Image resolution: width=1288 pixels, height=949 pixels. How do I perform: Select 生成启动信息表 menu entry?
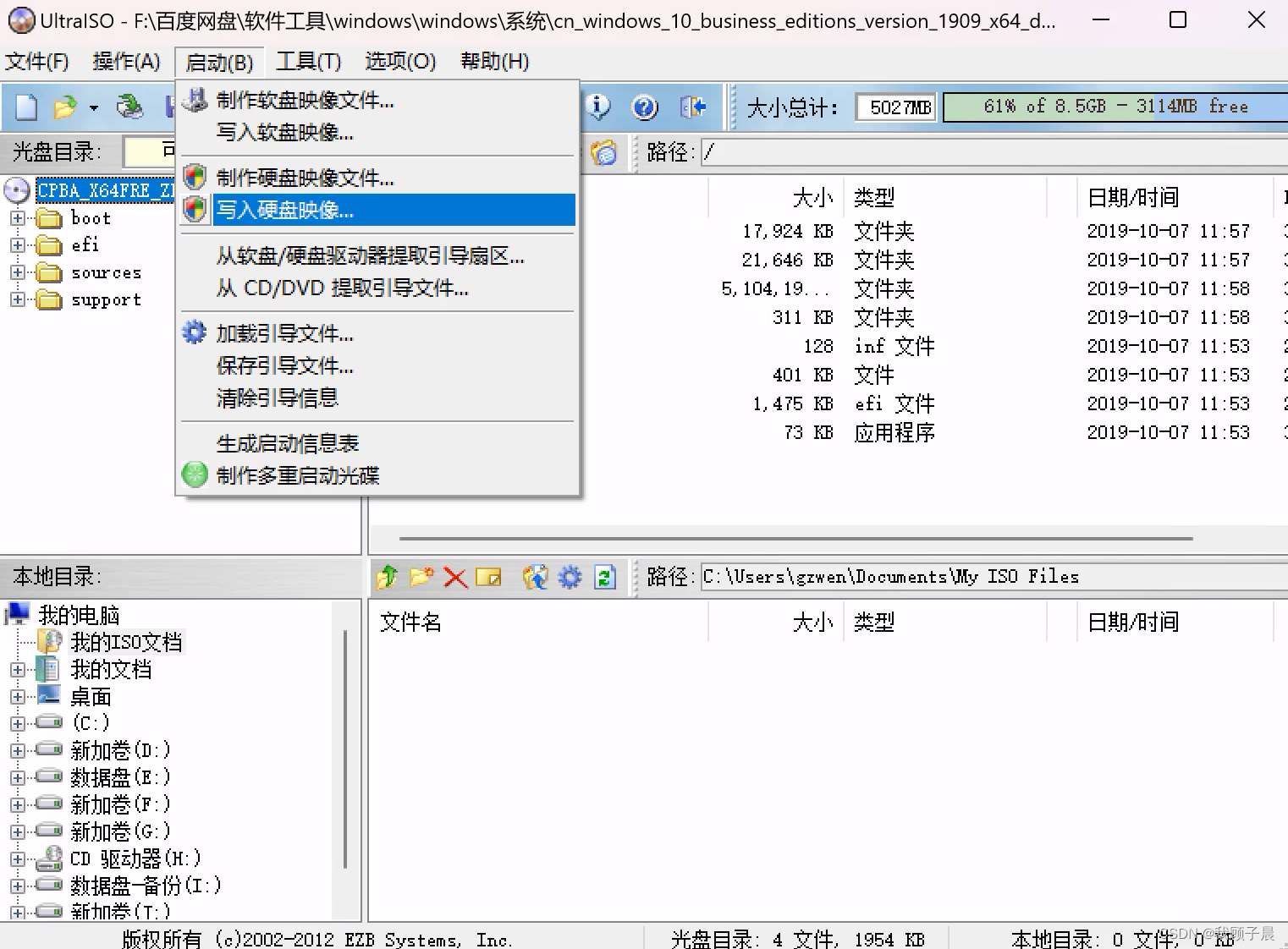[377, 444]
